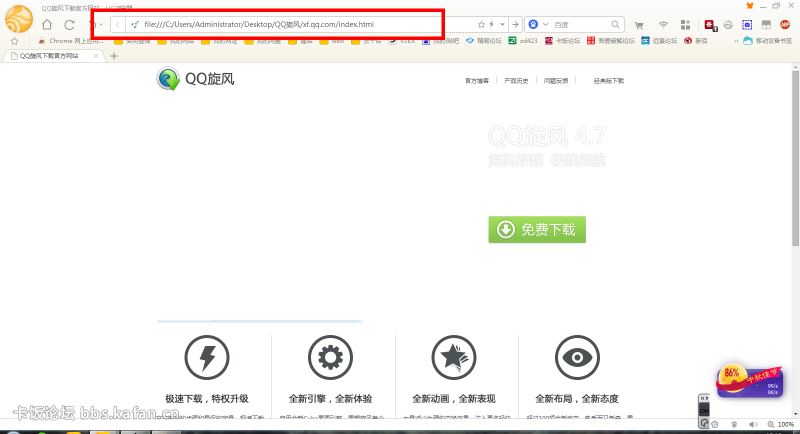Open the 产品历史 navigation link

[516, 81]
